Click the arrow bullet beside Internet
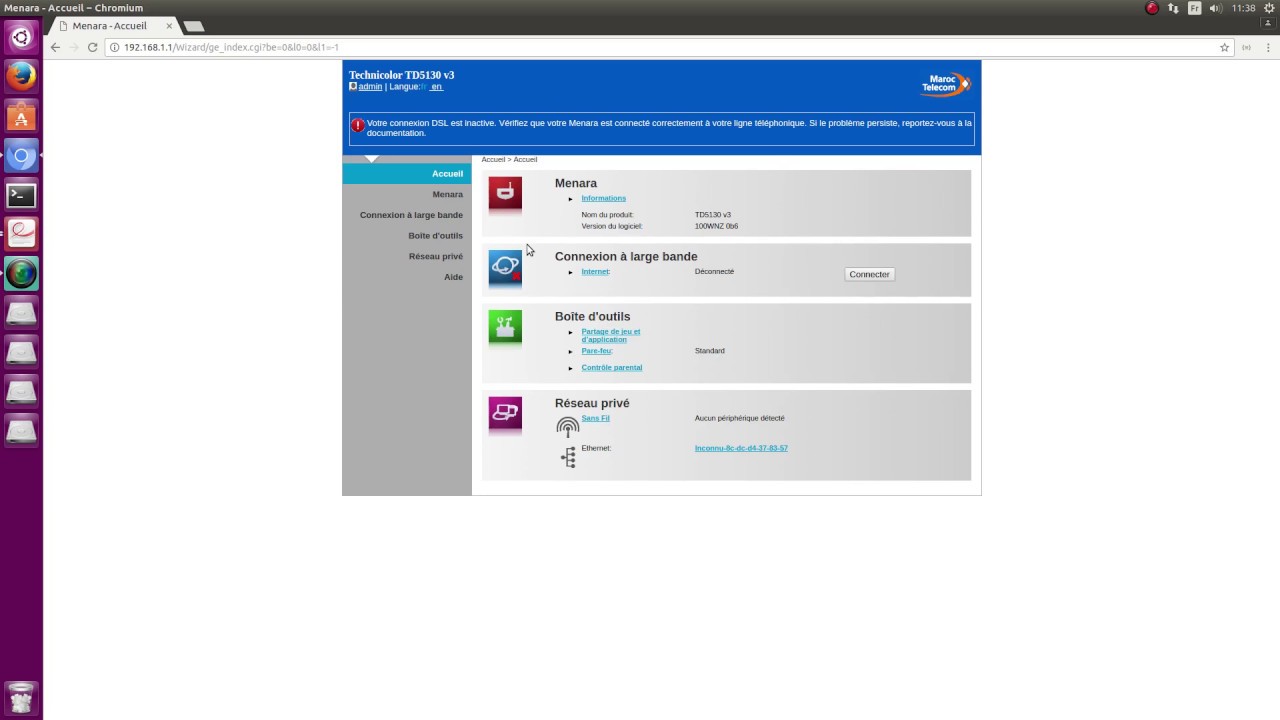The image size is (1280, 720). 571,272
